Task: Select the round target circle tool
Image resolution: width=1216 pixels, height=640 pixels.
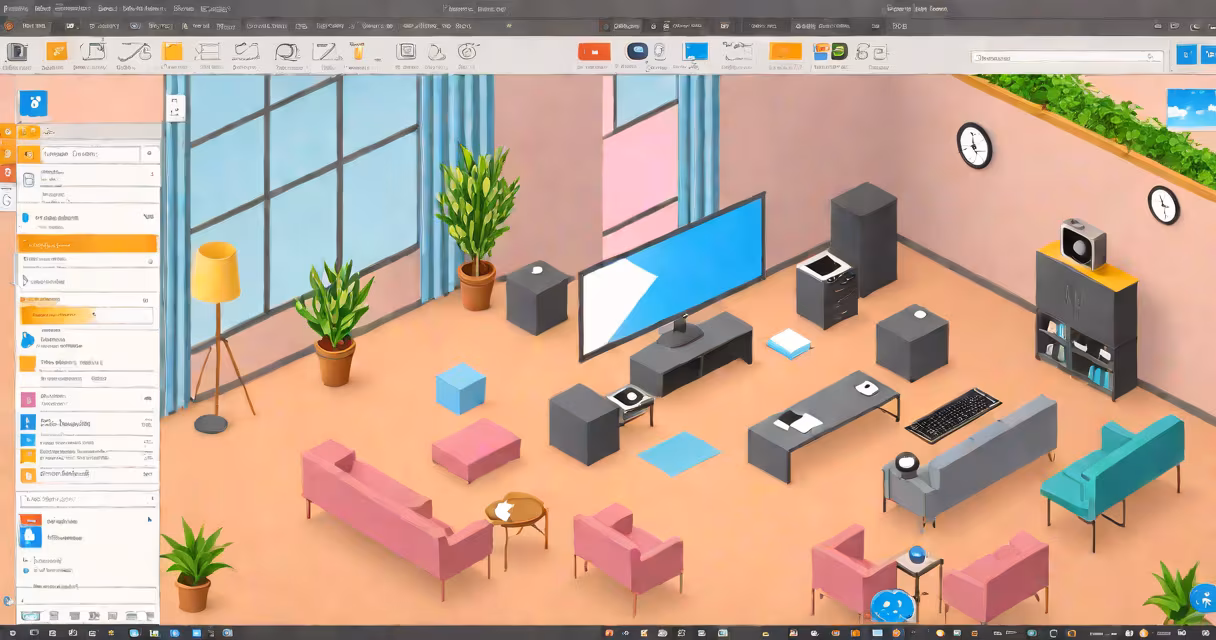Action: [x=467, y=51]
